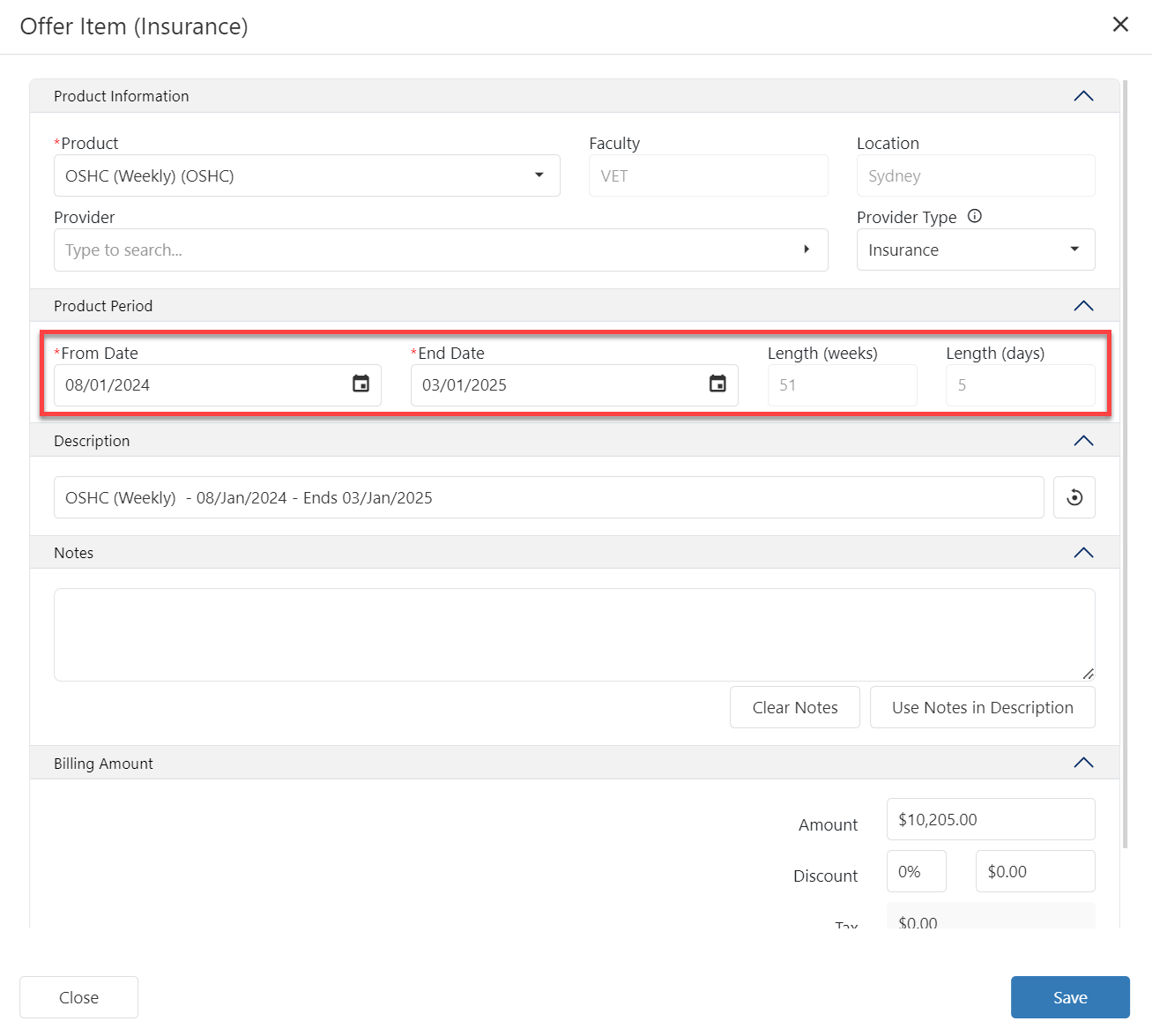The height and width of the screenshot is (1036, 1152).
Task: Close the Offer Item dialog with X
Action: pos(1120,25)
